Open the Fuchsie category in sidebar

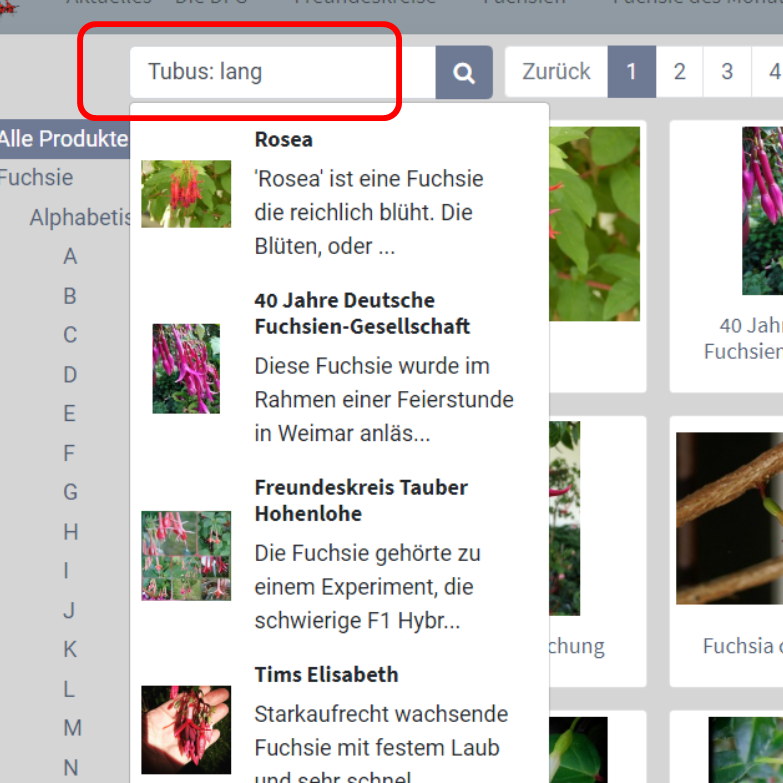point(36,178)
